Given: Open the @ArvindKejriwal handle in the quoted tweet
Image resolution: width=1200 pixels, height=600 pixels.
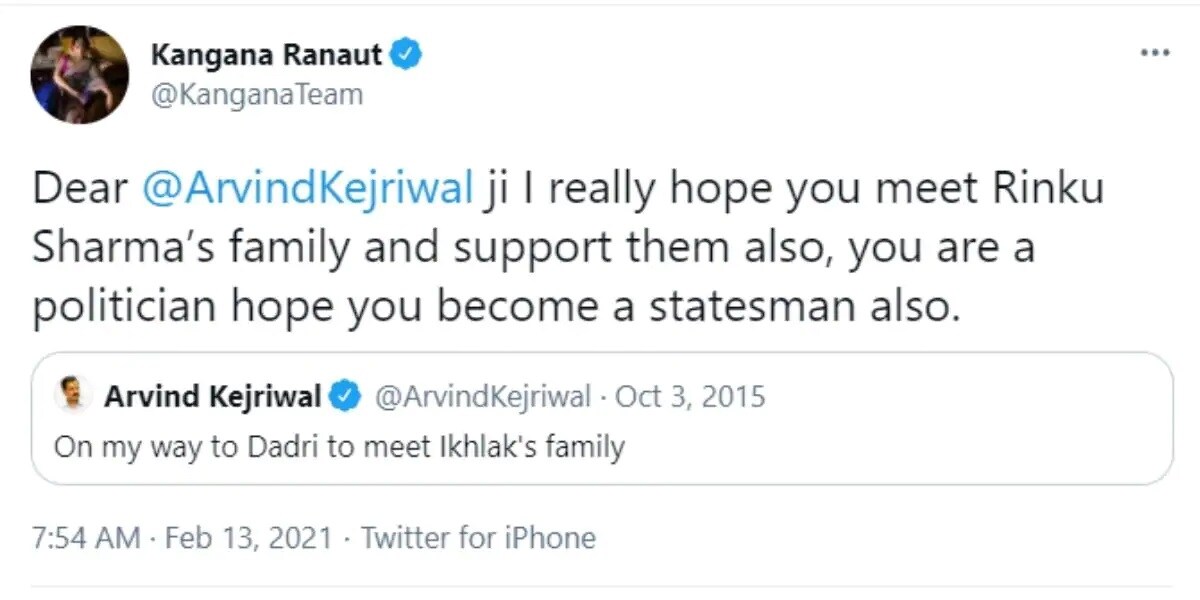Looking at the screenshot, I should (x=483, y=397).
